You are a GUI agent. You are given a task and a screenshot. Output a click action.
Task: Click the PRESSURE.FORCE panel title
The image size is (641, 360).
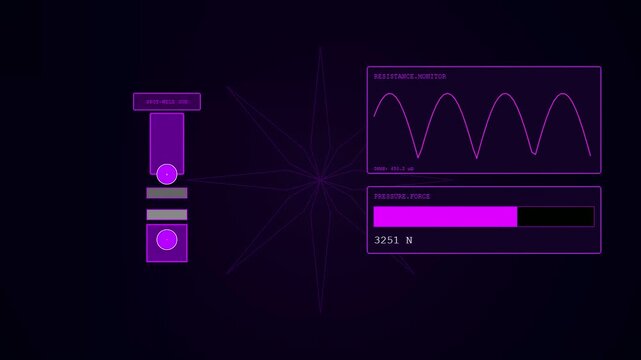click(402, 197)
